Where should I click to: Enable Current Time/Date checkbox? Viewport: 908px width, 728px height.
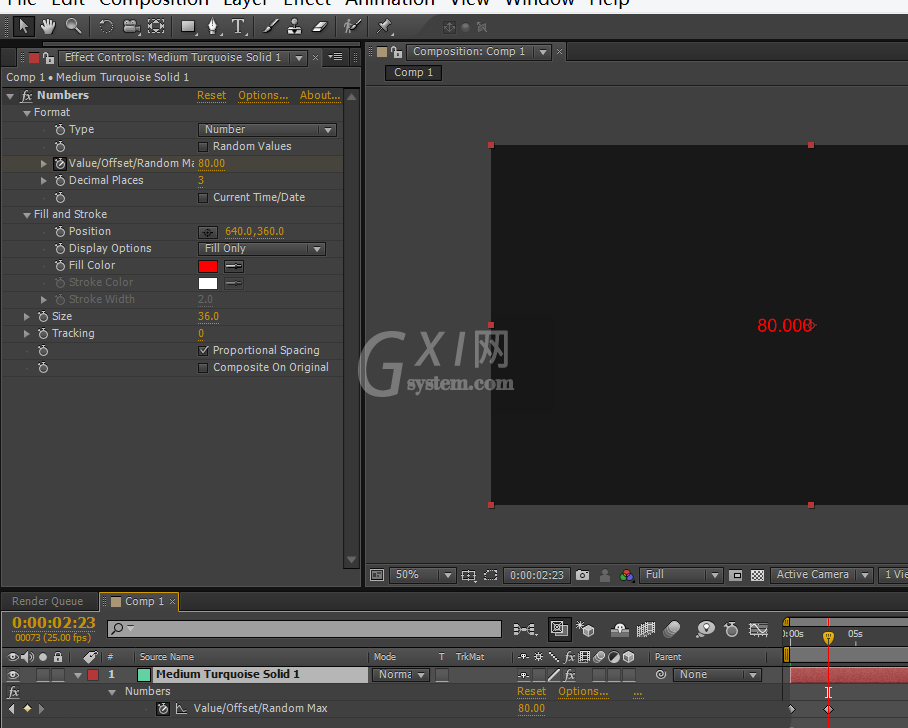tap(203, 197)
